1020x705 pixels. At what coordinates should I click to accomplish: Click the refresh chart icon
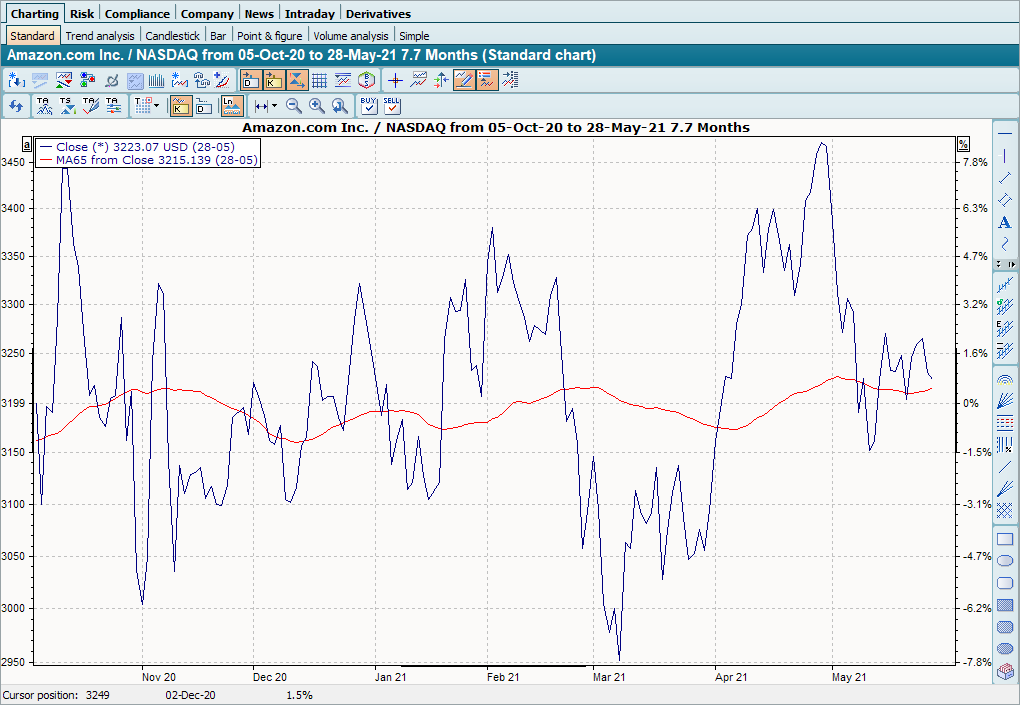(16, 105)
